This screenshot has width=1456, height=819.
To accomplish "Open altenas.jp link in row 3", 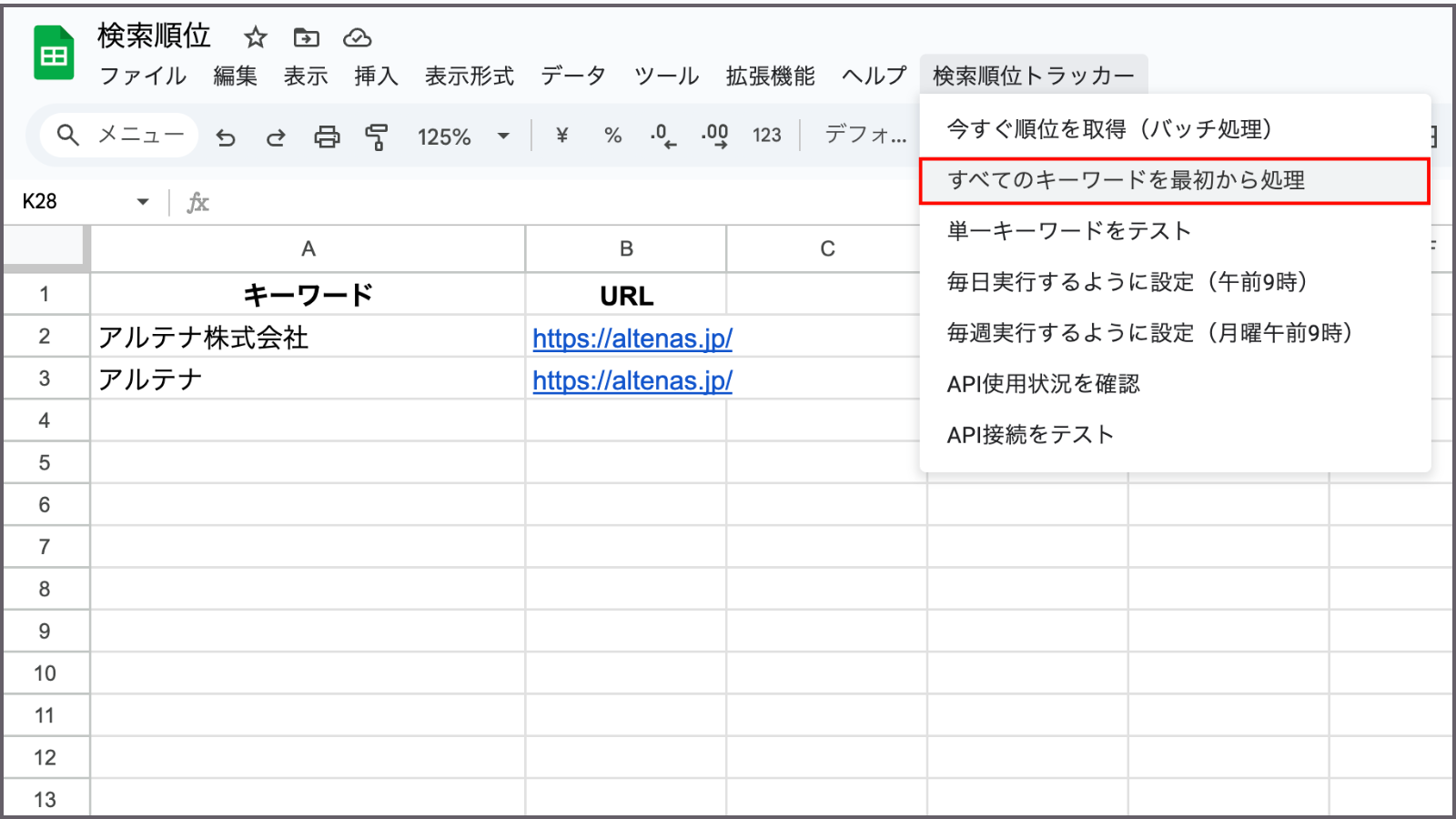I will (632, 380).
